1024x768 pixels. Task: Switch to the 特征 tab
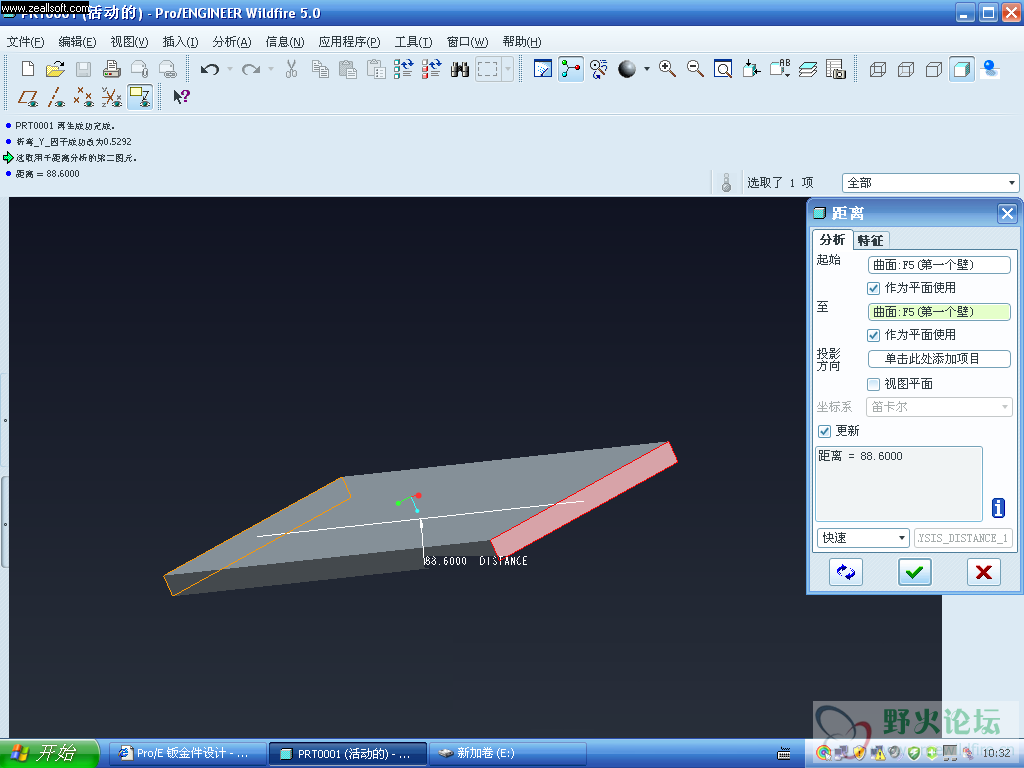pyautogui.click(x=870, y=240)
